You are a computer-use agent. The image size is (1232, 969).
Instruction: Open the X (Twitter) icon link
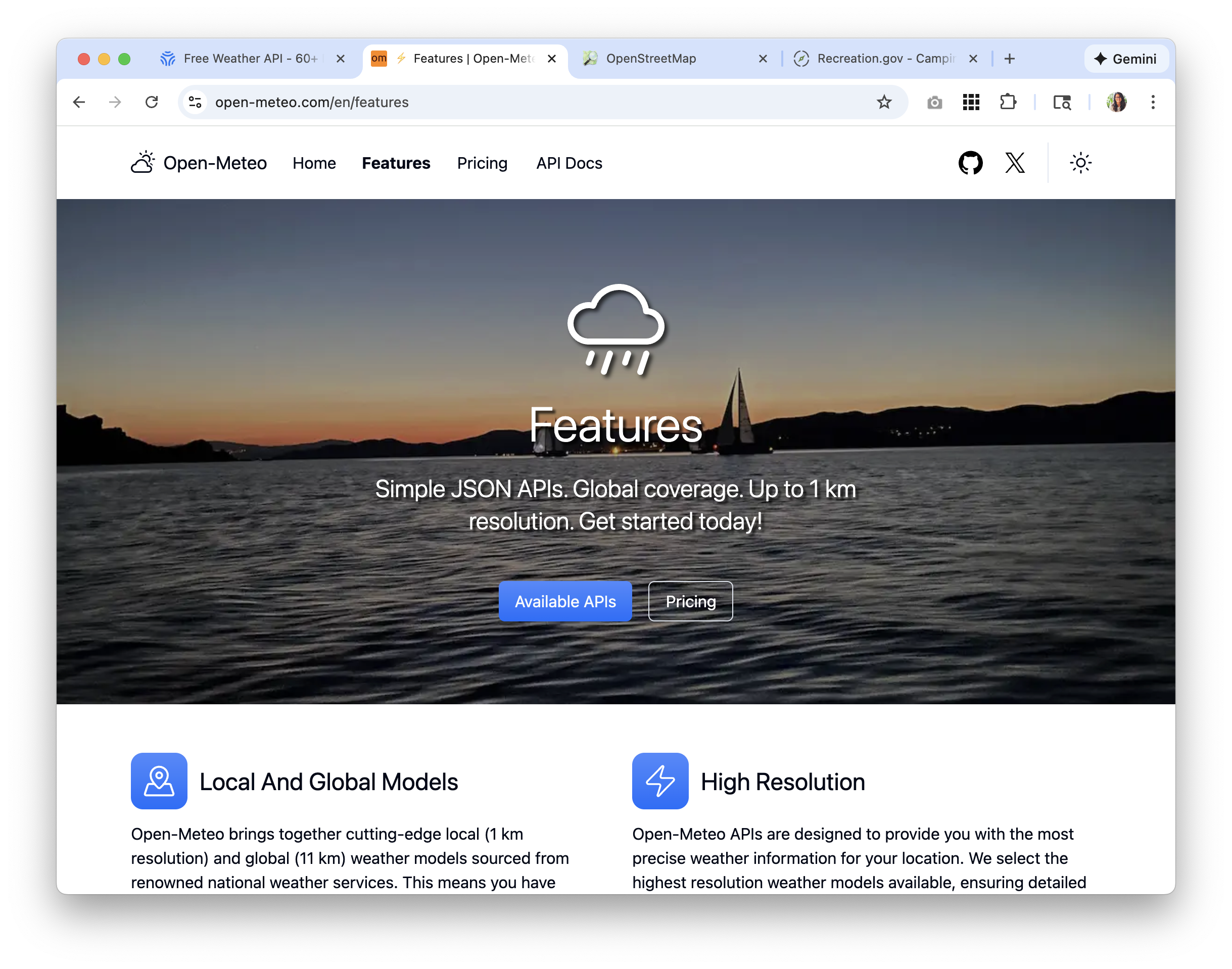[1015, 163]
